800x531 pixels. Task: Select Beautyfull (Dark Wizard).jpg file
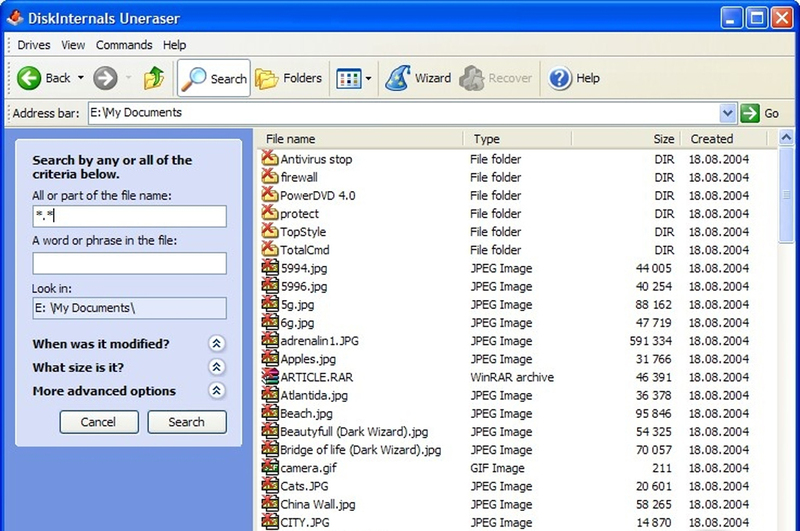[354, 432]
